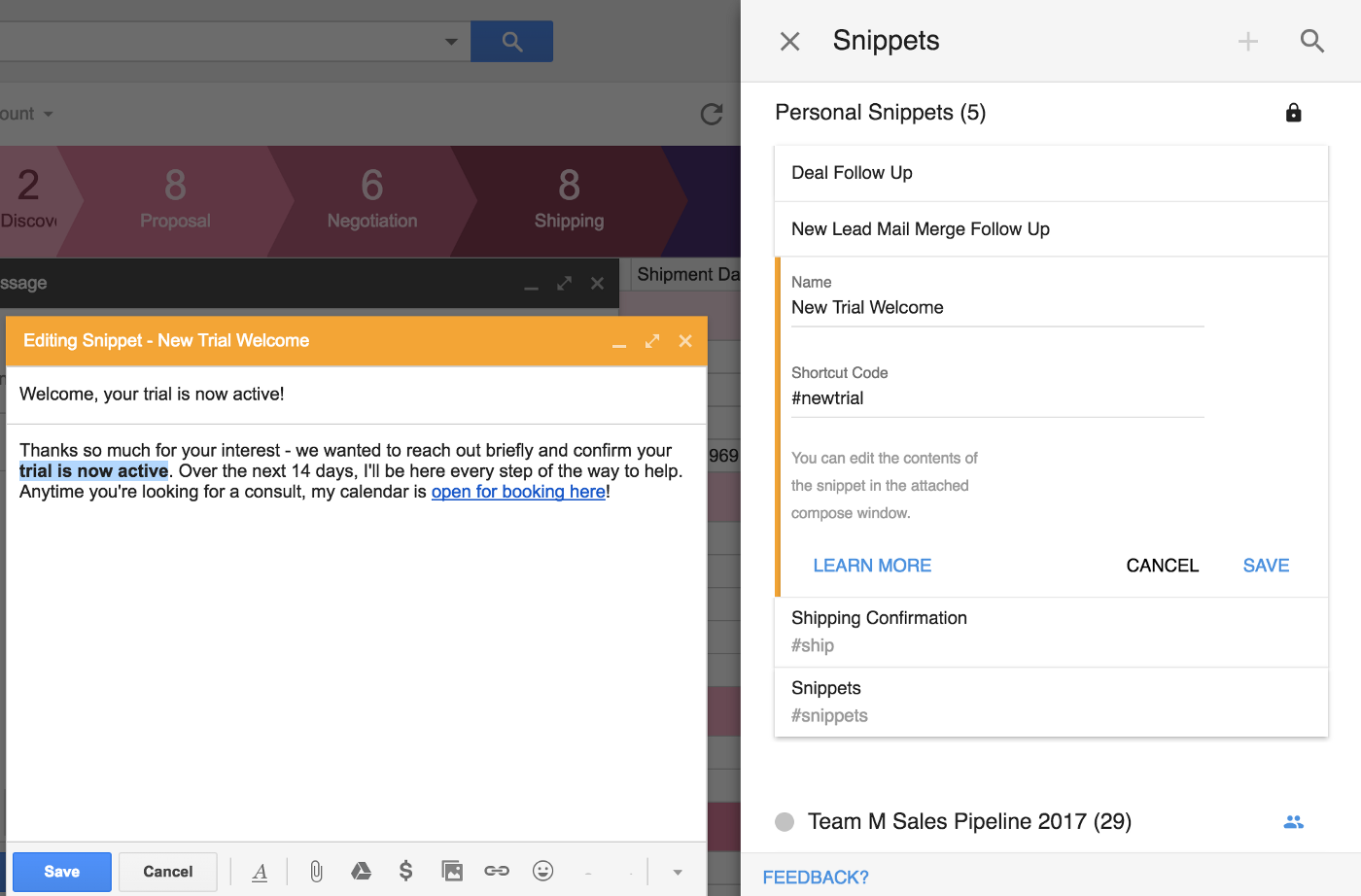1361x896 pixels.
Task: Open the emoji picker
Action: point(543,871)
